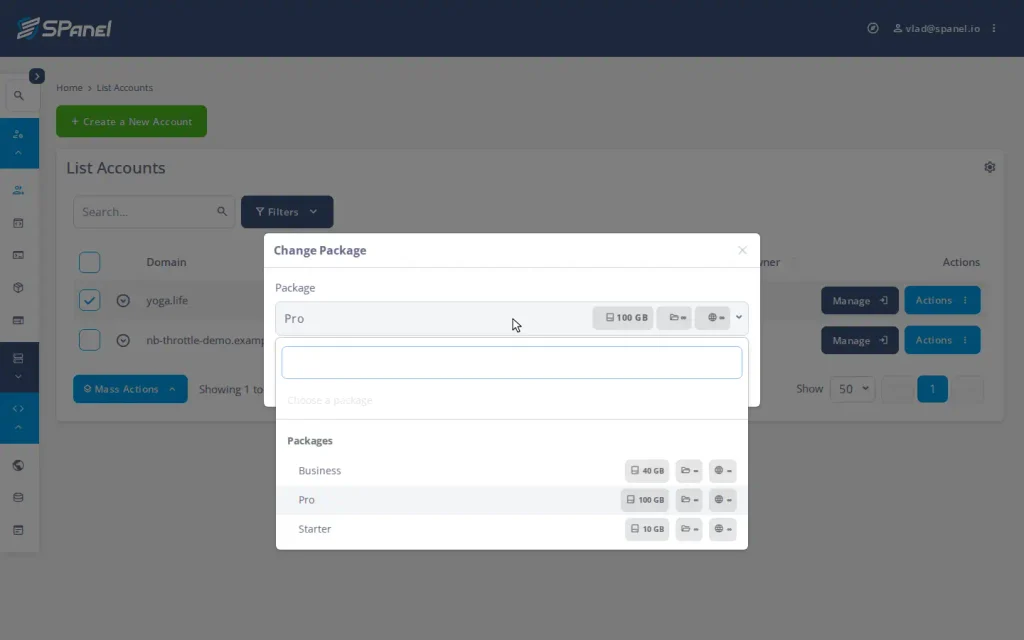
Task: Click the sidebar server icon
Action: coord(18,358)
